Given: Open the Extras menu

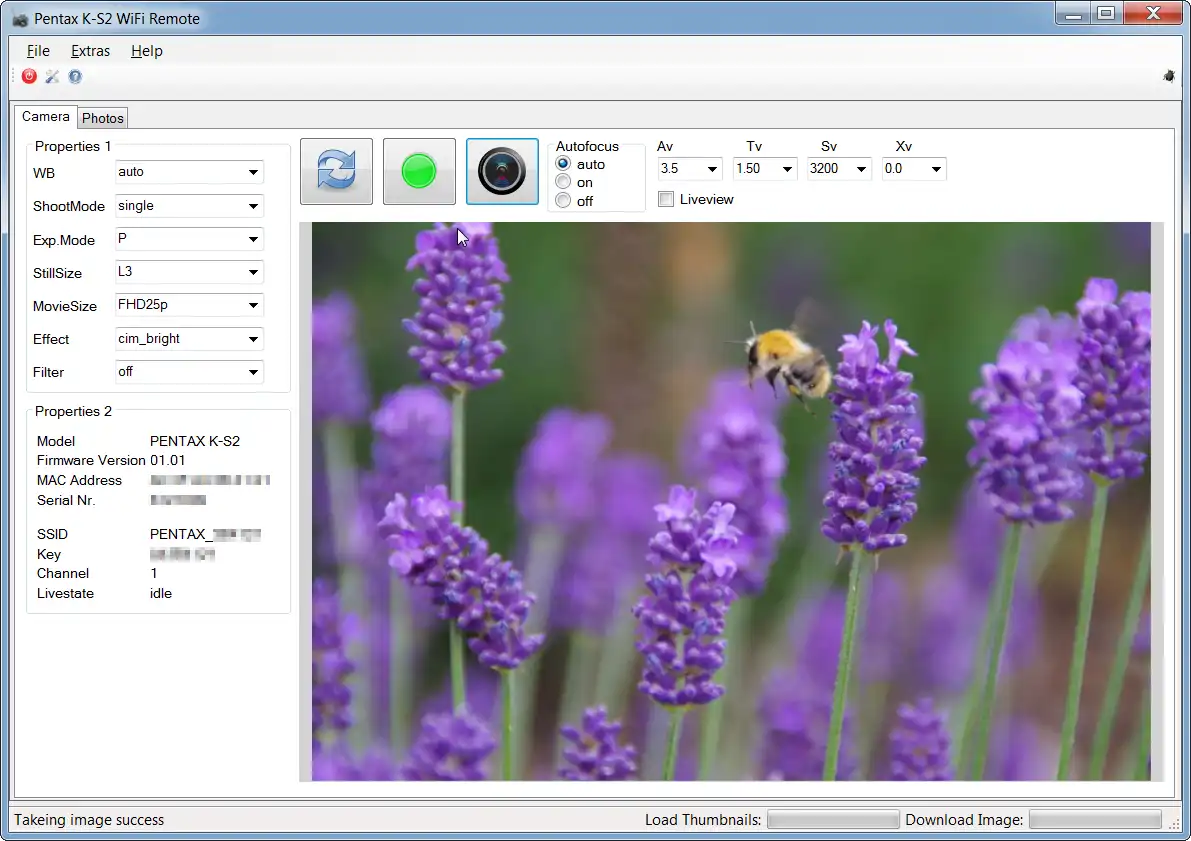Looking at the screenshot, I should 90,51.
